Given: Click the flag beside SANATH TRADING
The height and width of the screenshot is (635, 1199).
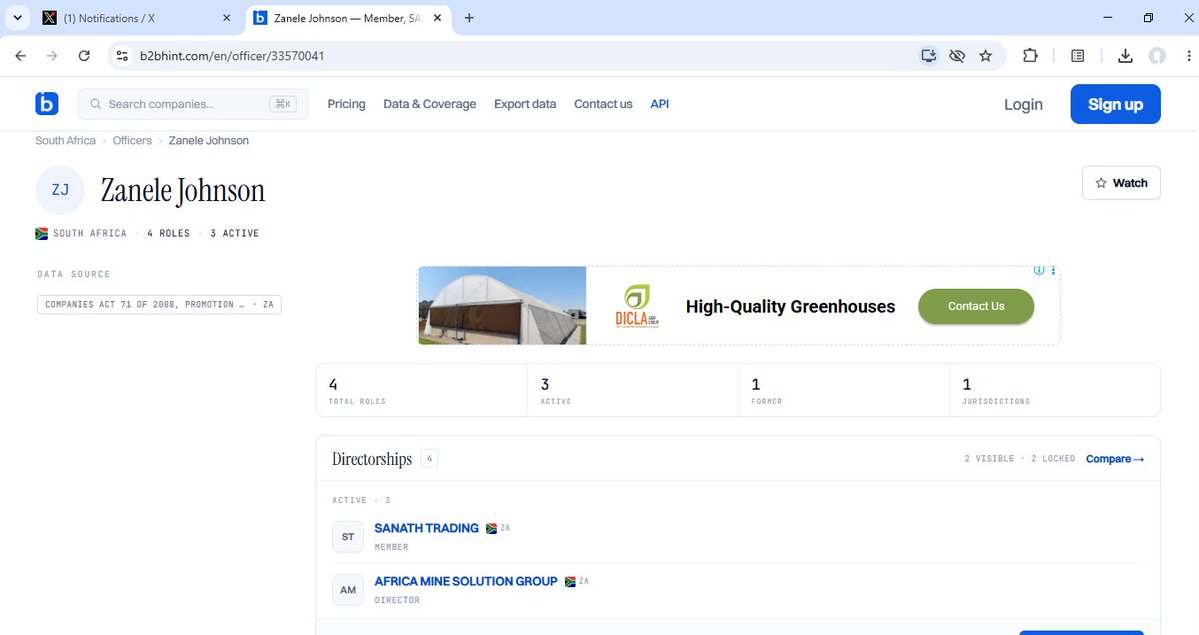Looking at the screenshot, I should coord(492,529).
